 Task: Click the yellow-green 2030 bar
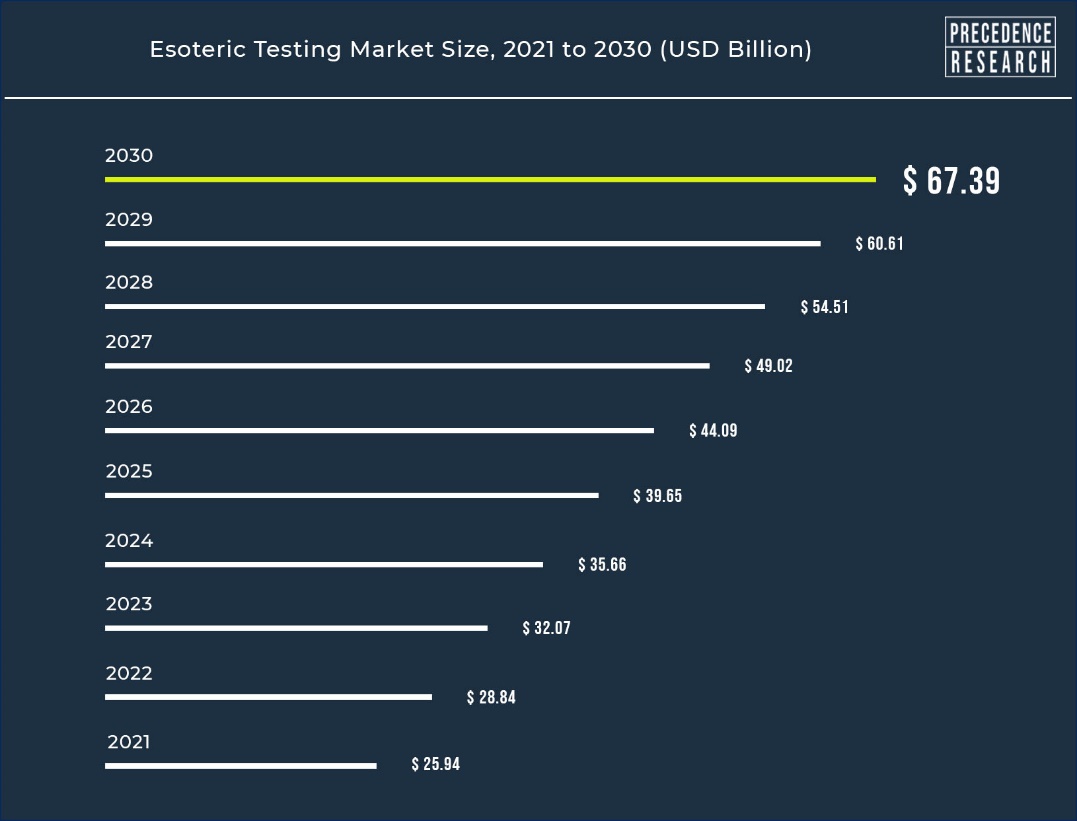point(490,179)
